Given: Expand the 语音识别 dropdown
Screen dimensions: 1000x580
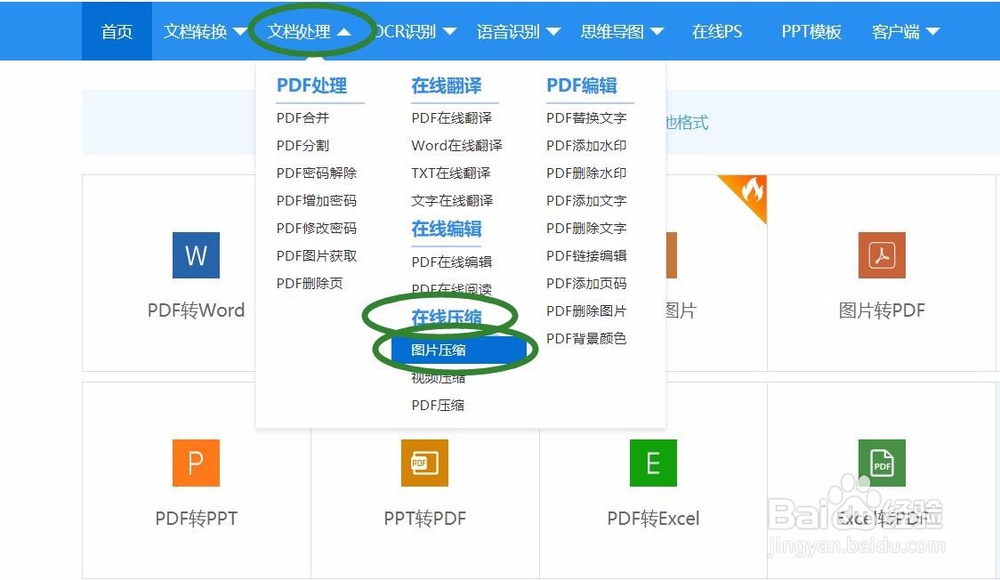Looking at the screenshot, I should [520, 31].
